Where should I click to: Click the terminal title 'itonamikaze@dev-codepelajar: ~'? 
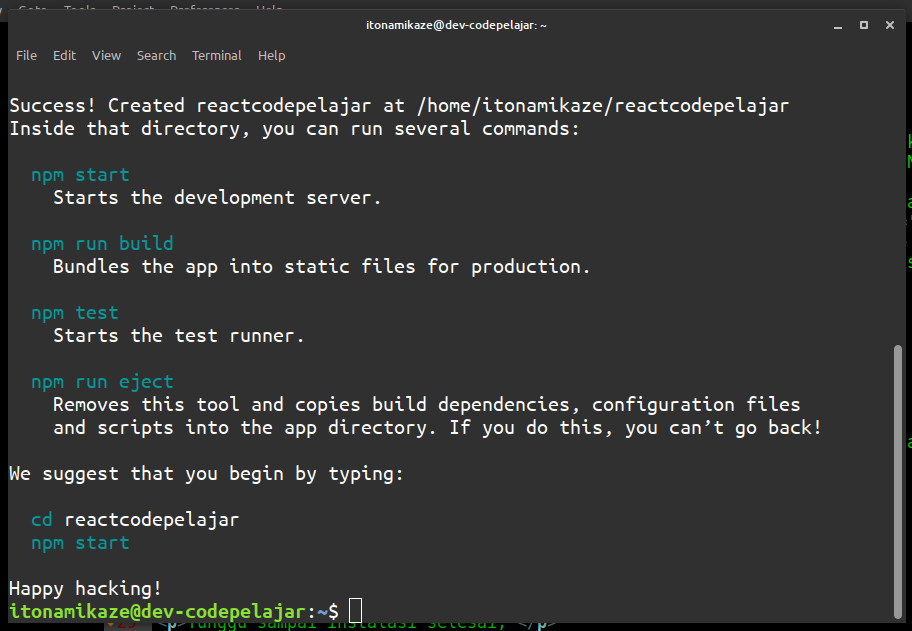(x=456, y=25)
